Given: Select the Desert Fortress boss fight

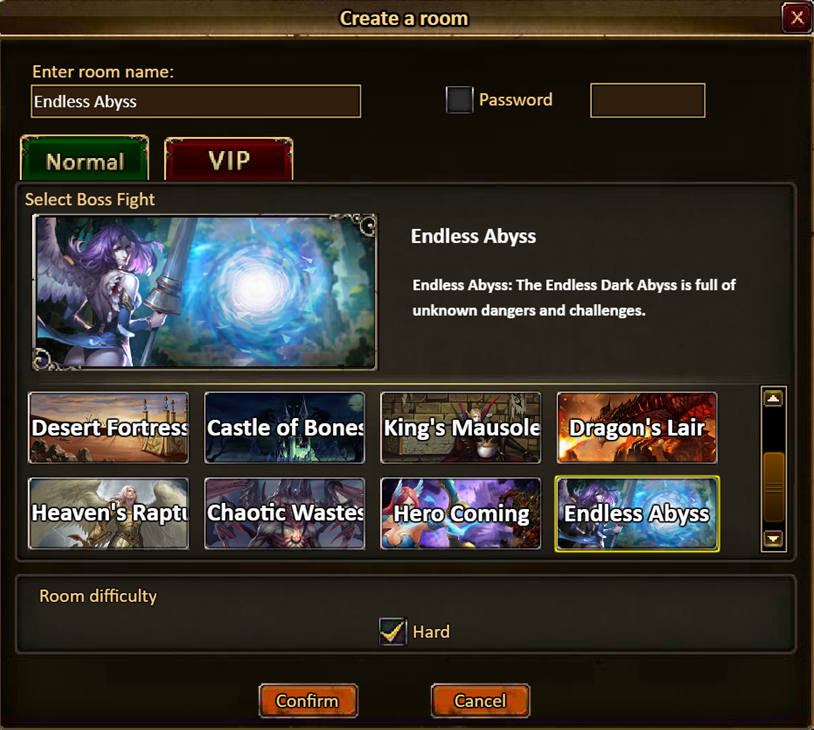Looking at the screenshot, I should click(108, 428).
